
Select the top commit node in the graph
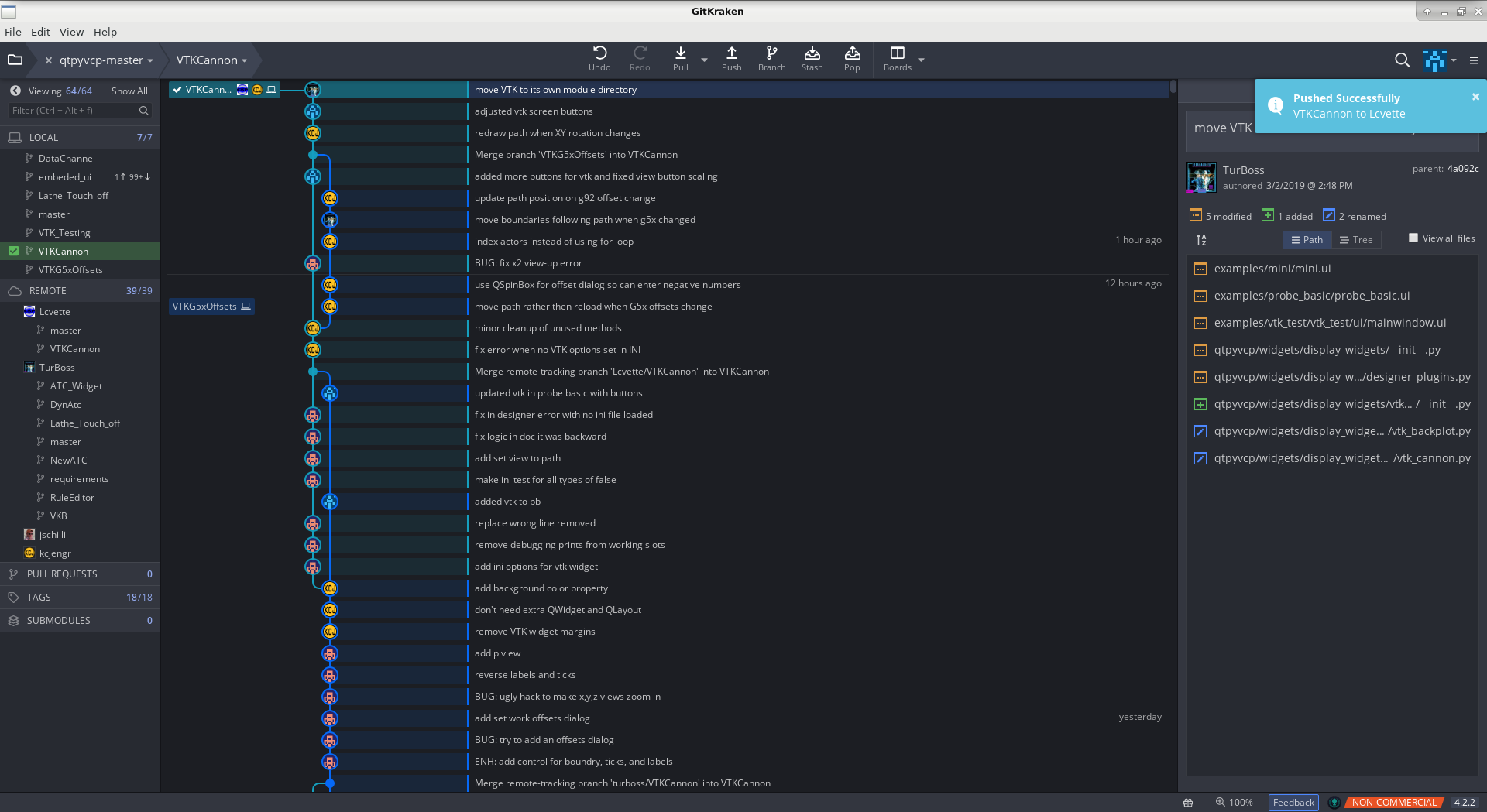click(313, 90)
